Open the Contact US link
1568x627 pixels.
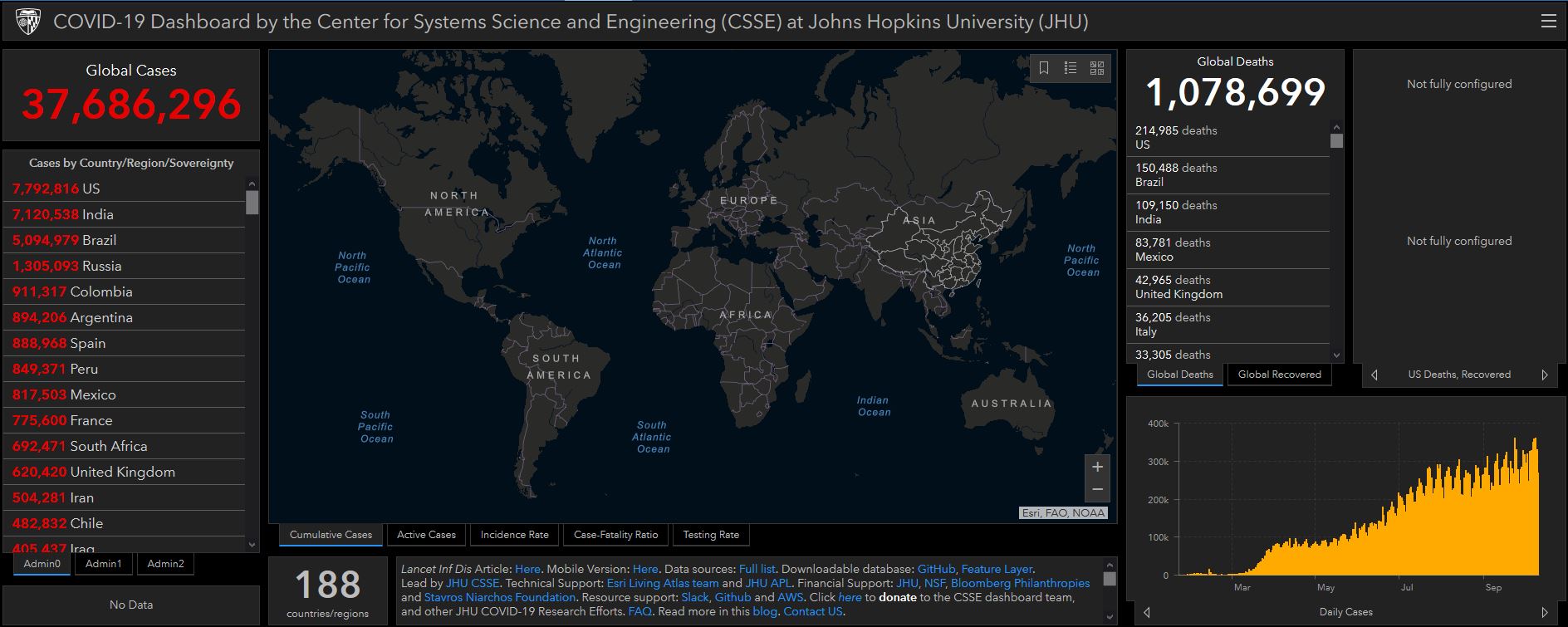(813, 611)
